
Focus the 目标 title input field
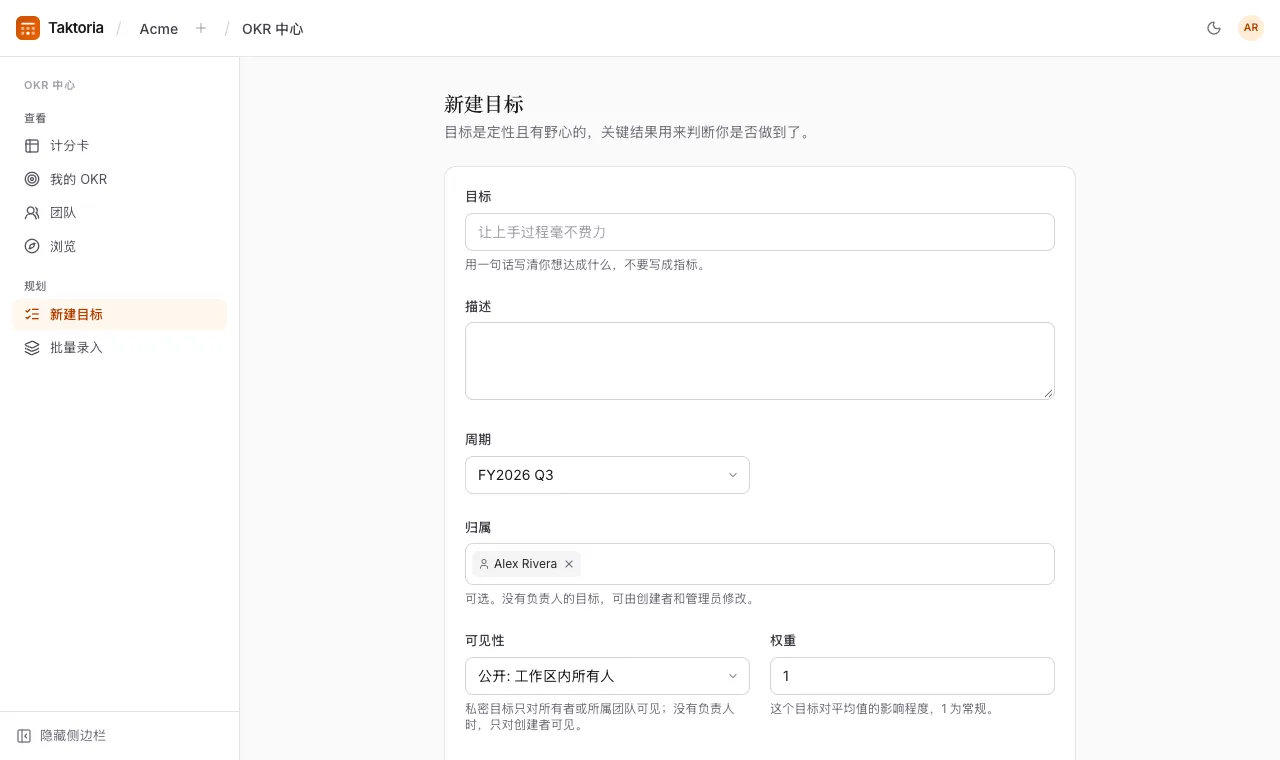760,232
